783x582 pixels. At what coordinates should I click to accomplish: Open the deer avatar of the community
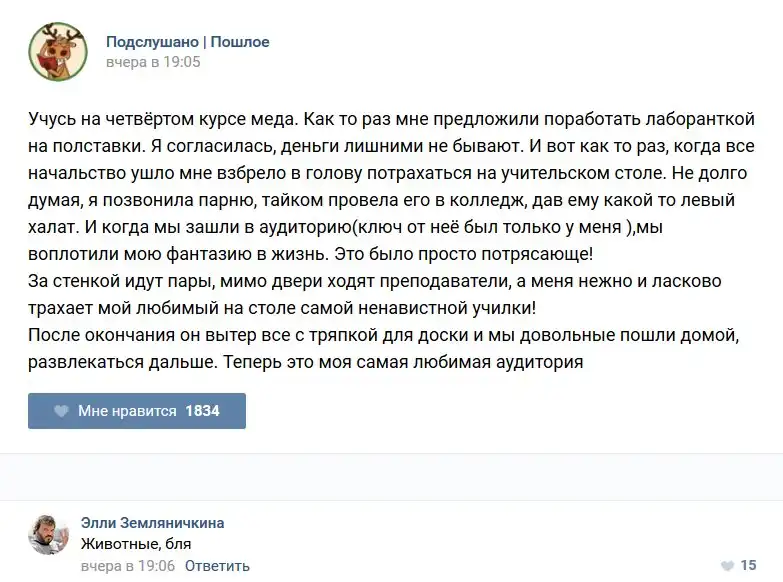pos(57,52)
